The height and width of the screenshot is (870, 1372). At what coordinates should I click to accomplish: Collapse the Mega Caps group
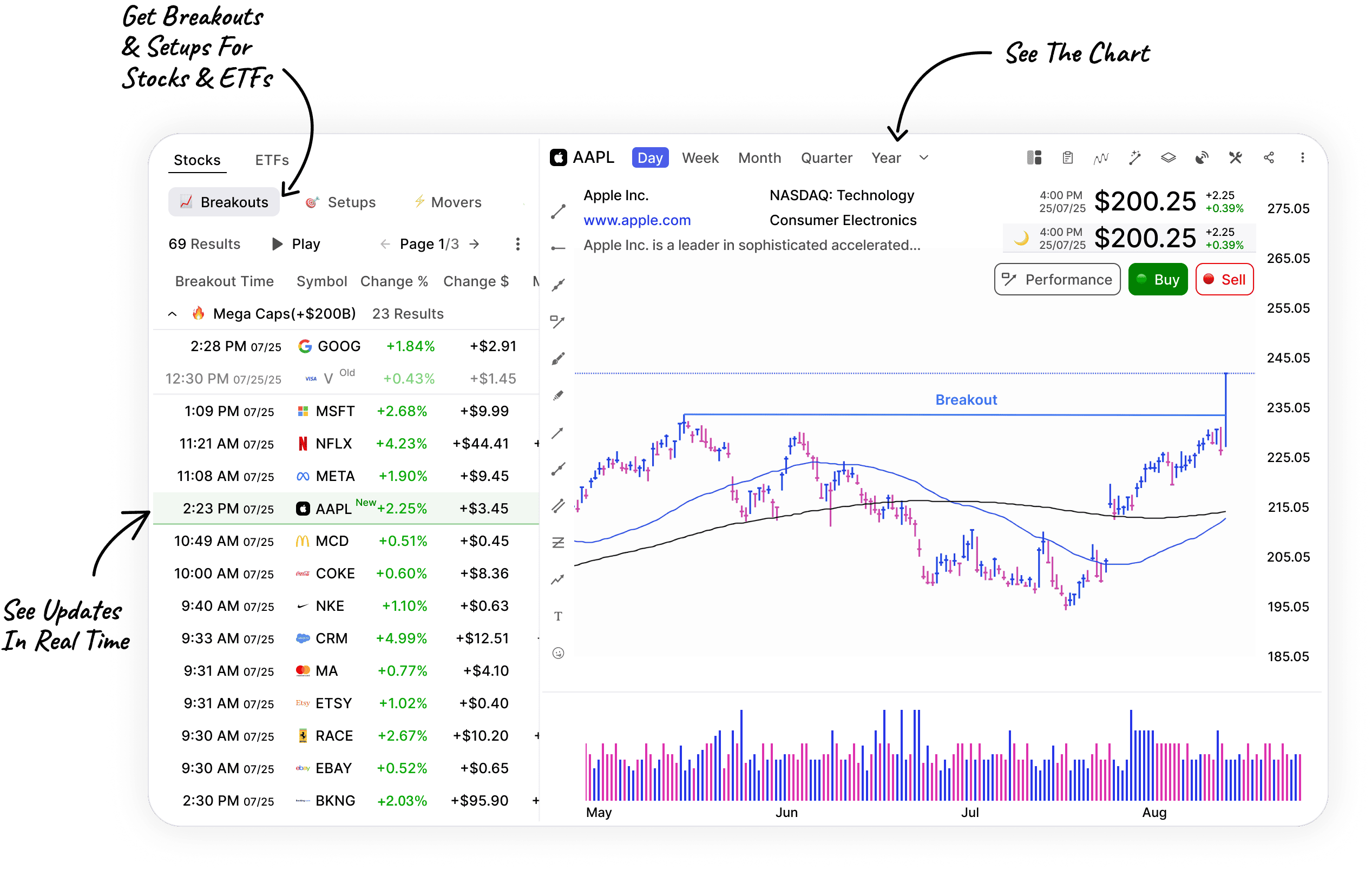pos(172,314)
